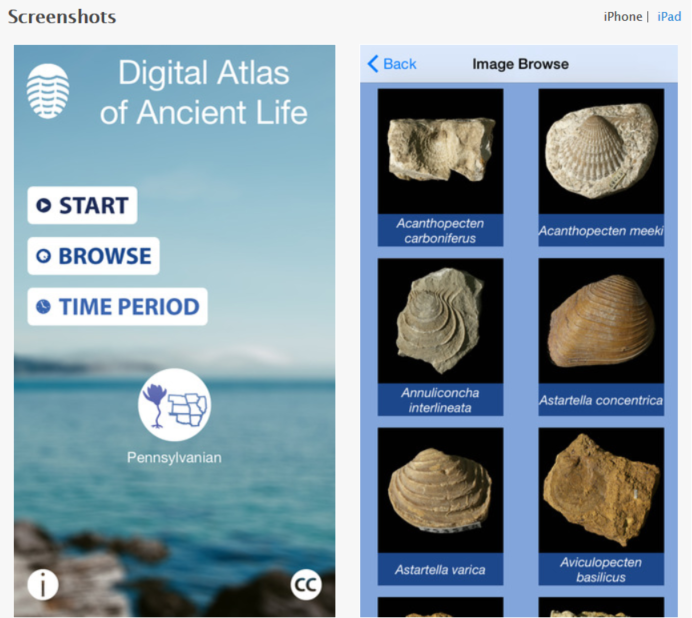Screen dimensions: 692x618
Task: Open Astartella varica fossil image
Action: (x=440, y=490)
